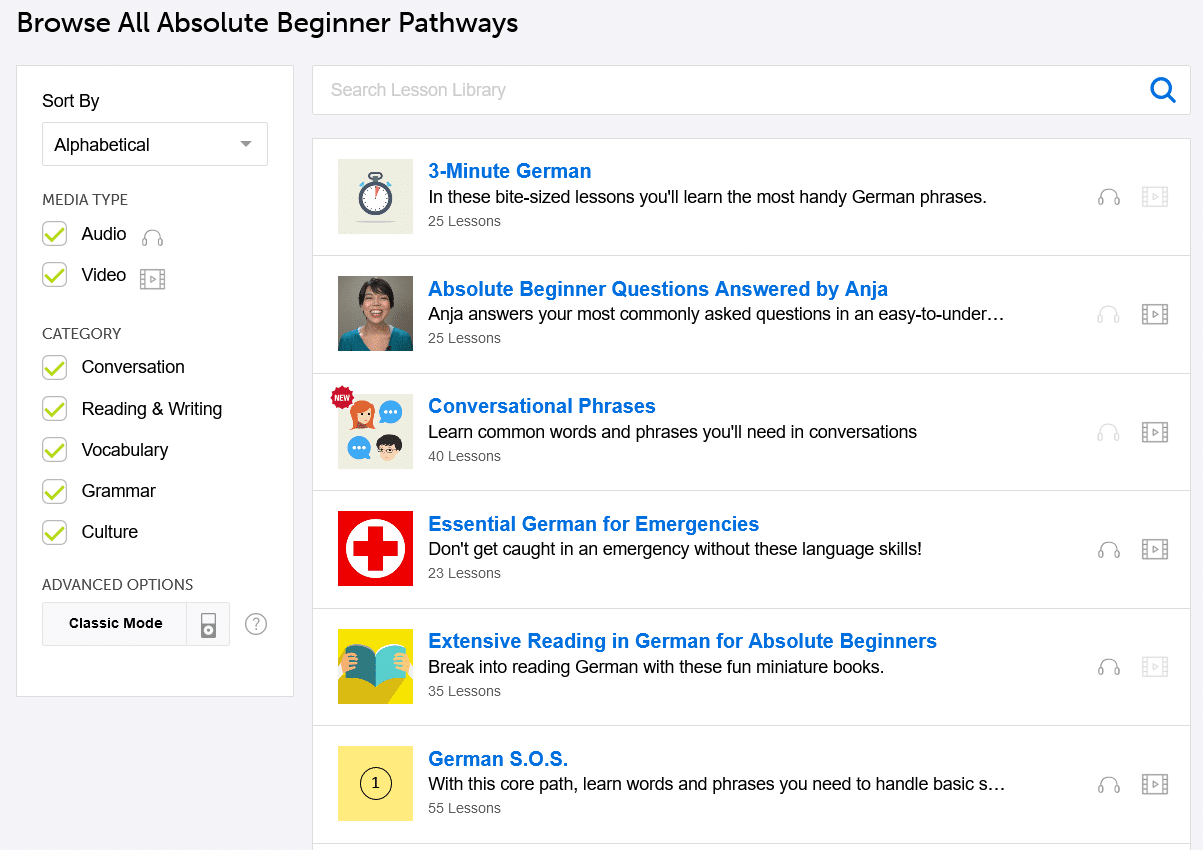1203x850 pixels.
Task: Click video icon for German S.O.S.
Action: point(1155,784)
